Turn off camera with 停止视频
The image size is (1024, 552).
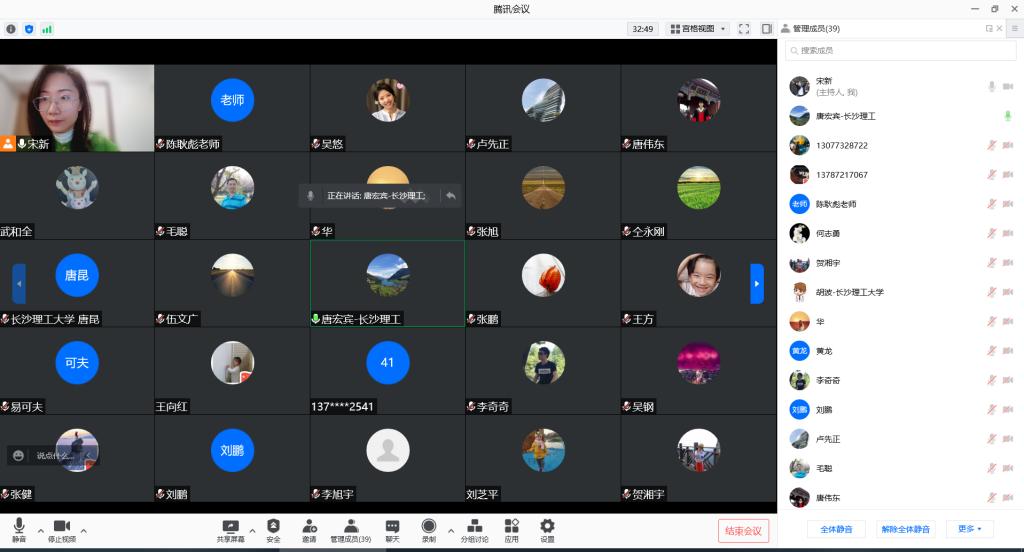(x=61, y=530)
